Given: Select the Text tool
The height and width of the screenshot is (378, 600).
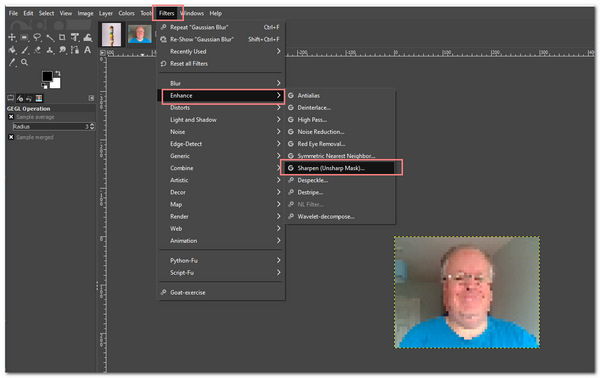Looking at the screenshot, I should click(87, 50).
